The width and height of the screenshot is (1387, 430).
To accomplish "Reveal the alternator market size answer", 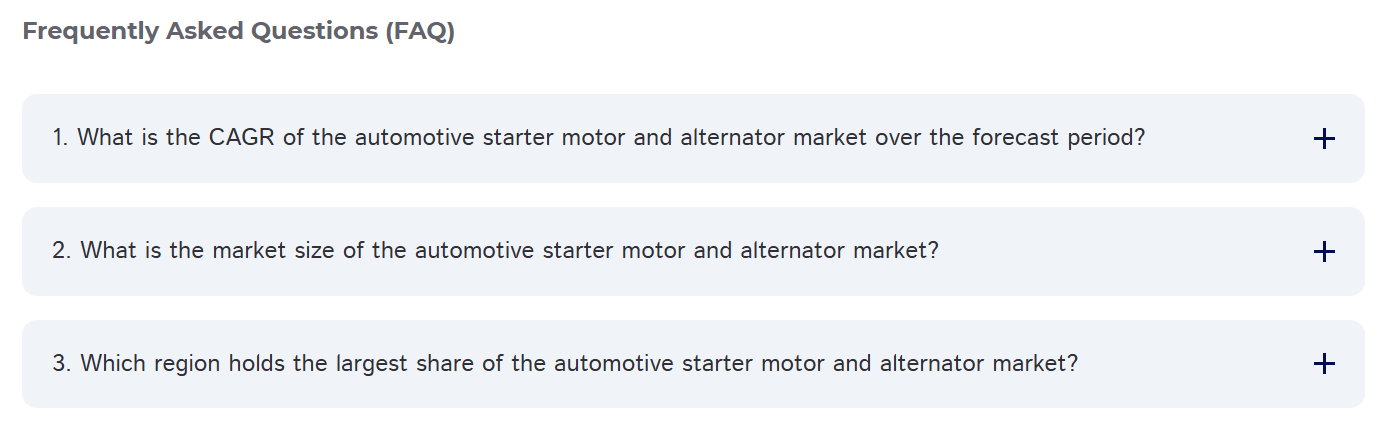I will [x=495, y=250].
